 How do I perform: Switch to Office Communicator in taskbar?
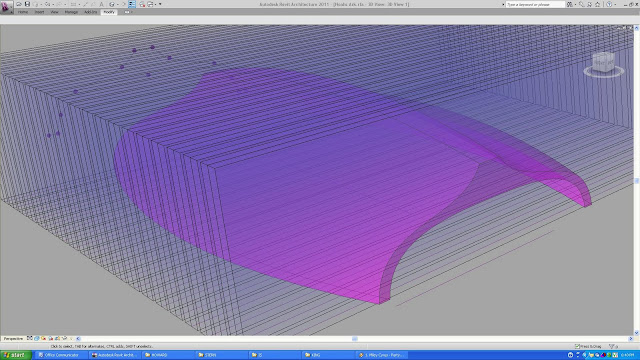click(60, 355)
